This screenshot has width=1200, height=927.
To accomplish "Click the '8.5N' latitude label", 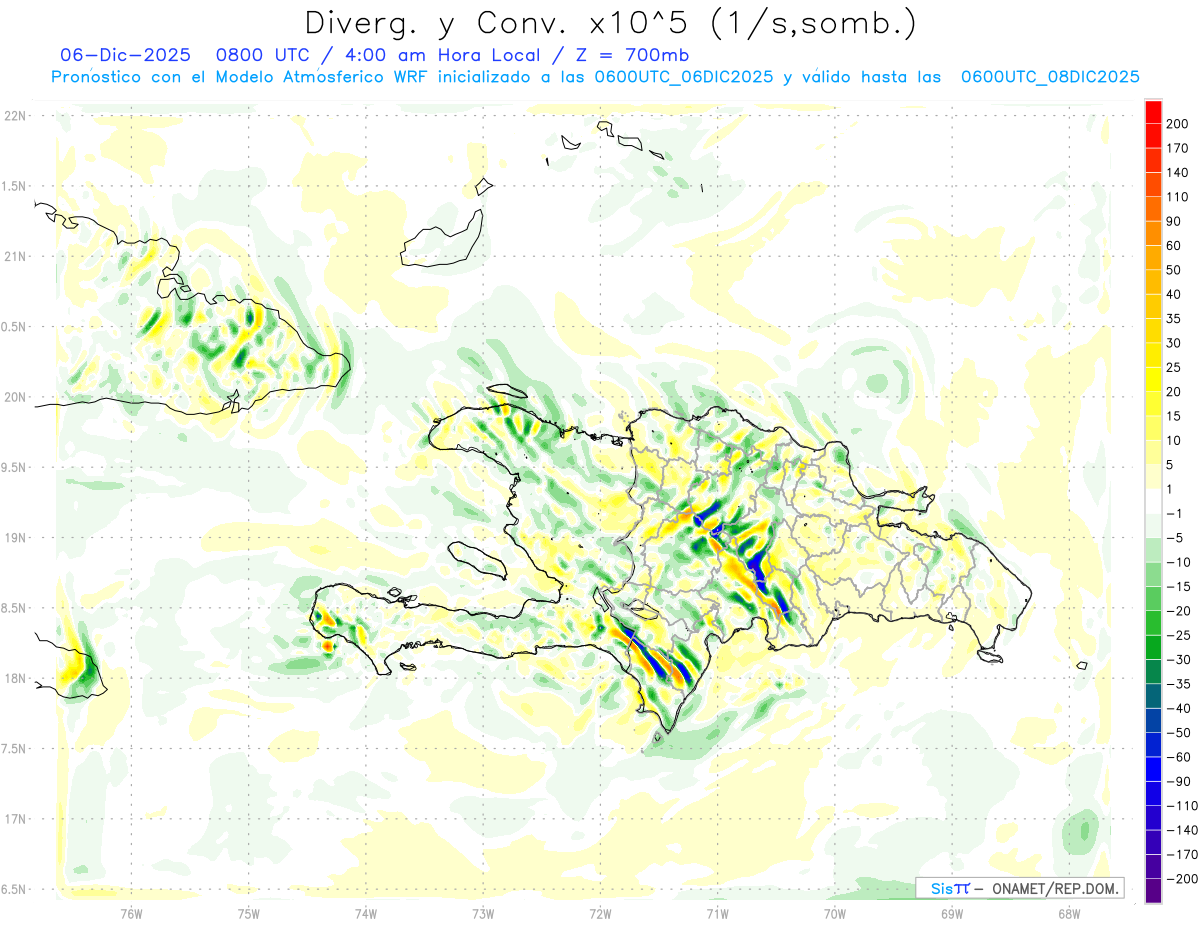I will tap(13, 608).
